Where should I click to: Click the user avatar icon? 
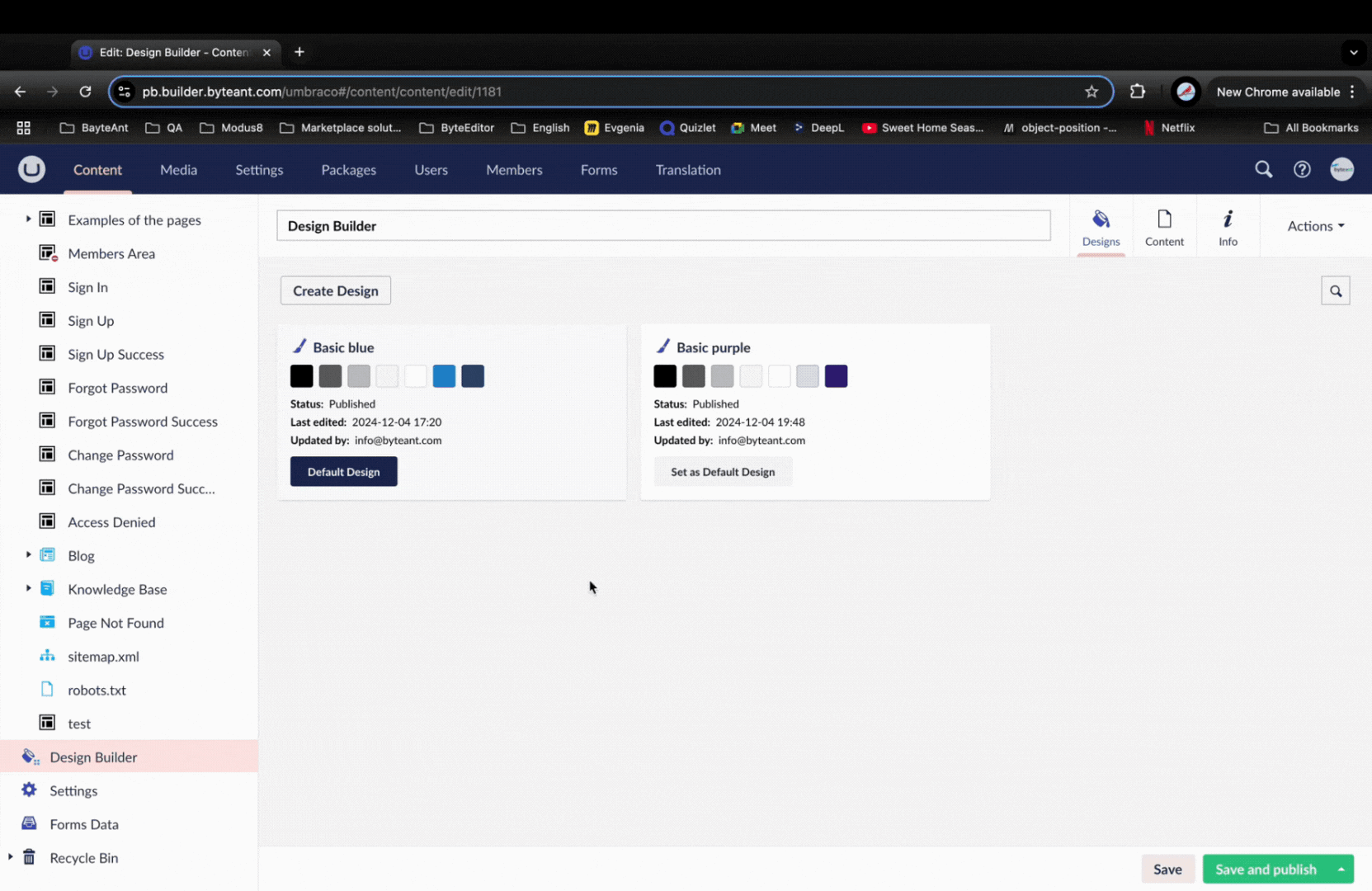(1341, 169)
